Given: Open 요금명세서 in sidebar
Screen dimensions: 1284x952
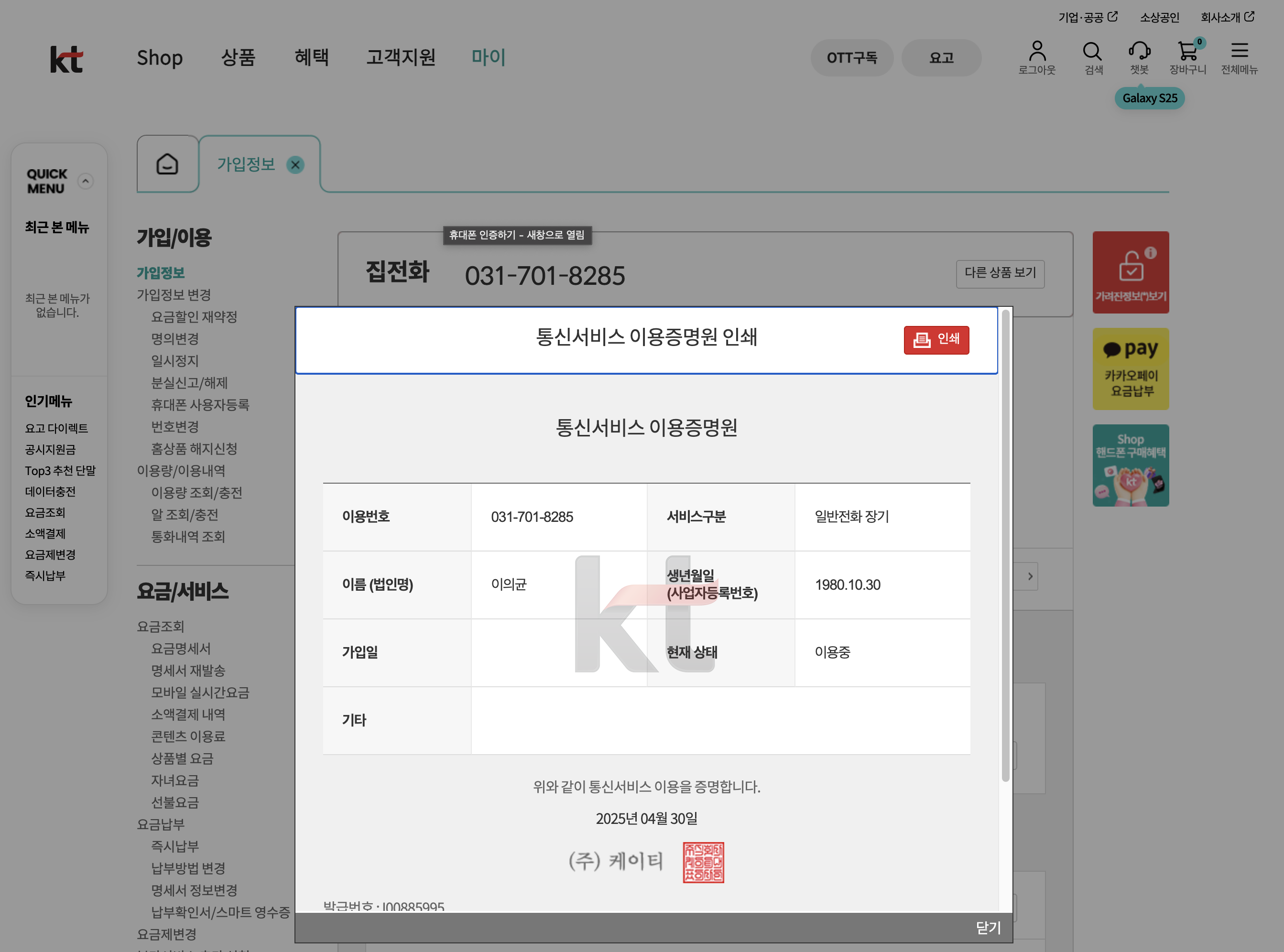Looking at the screenshot, I should click(x=181, y=649).
